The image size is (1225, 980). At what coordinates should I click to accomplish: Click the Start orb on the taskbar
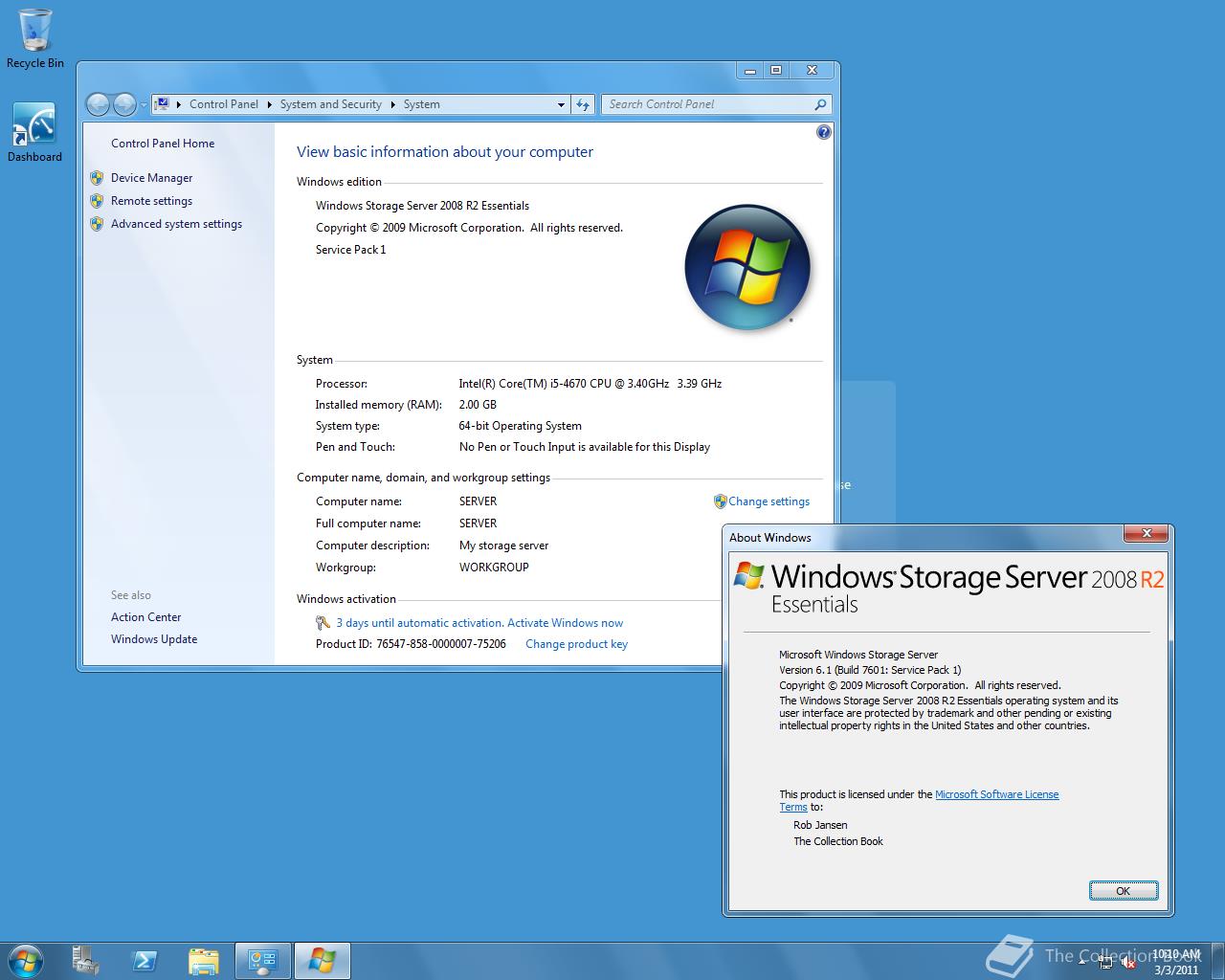click(25, 960)
